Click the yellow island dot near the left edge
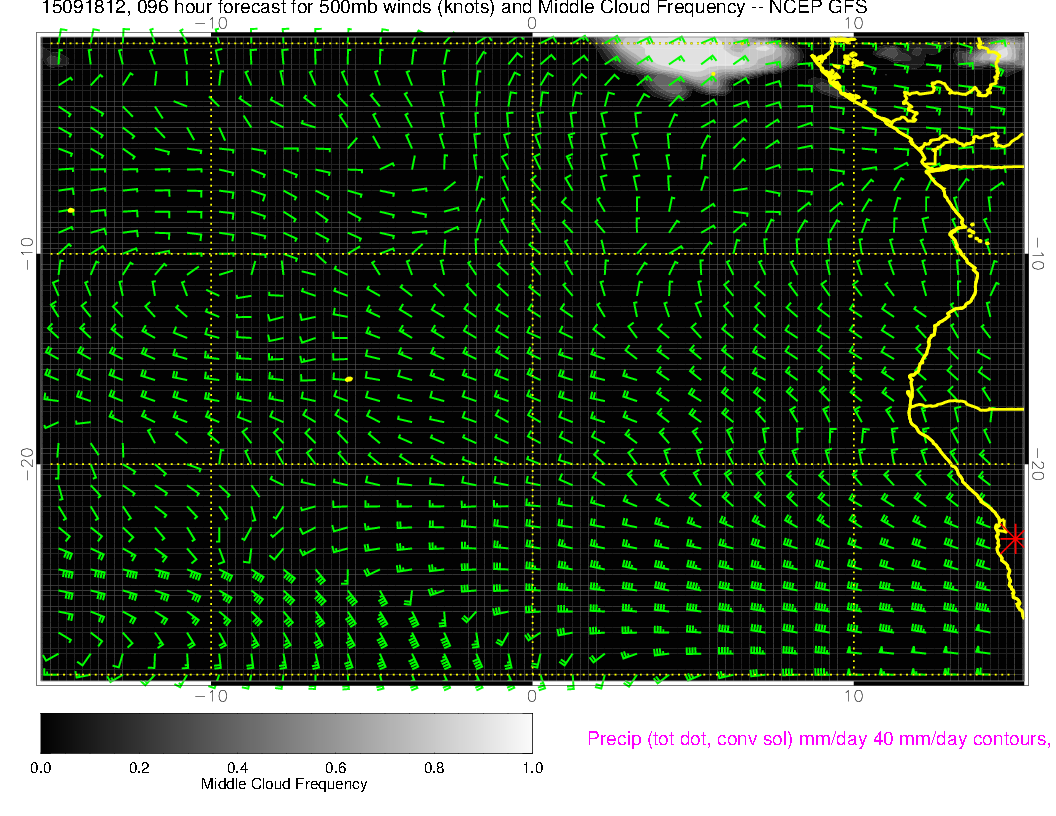 pos(71,210)
